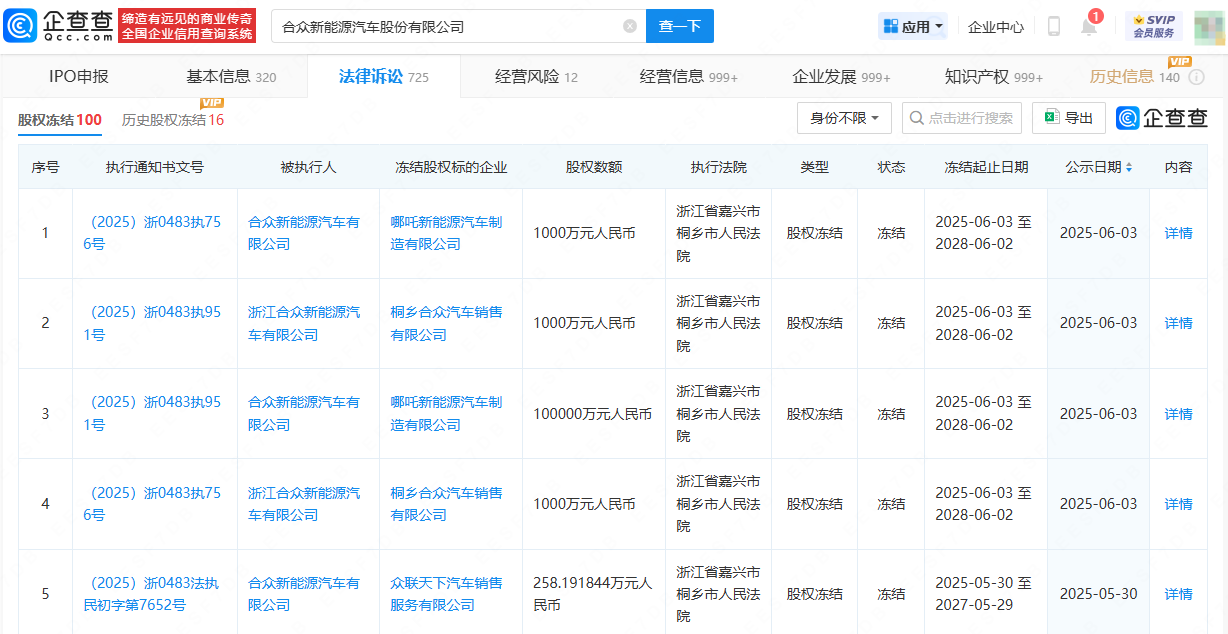
Task: Open 详情 for the first frozen equity record
Action: click(1178, 232)
